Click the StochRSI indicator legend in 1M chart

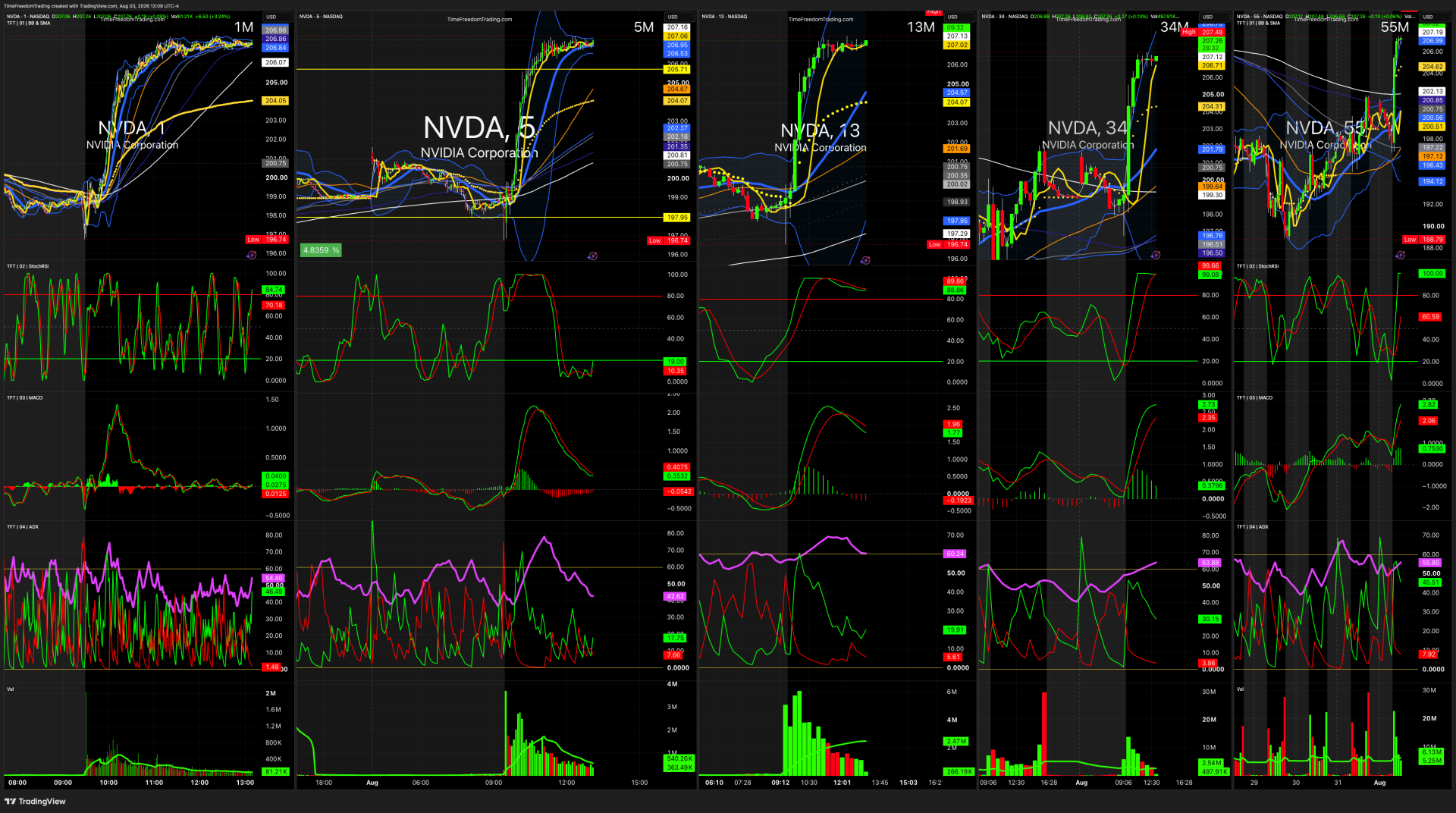pyautogui.click(x=28, y=266)
